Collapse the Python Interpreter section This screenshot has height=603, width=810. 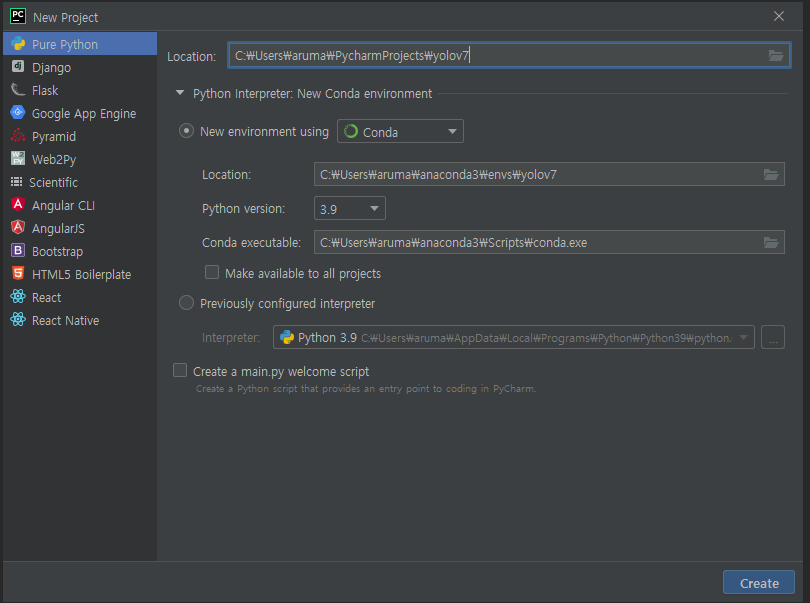point(181,94)
